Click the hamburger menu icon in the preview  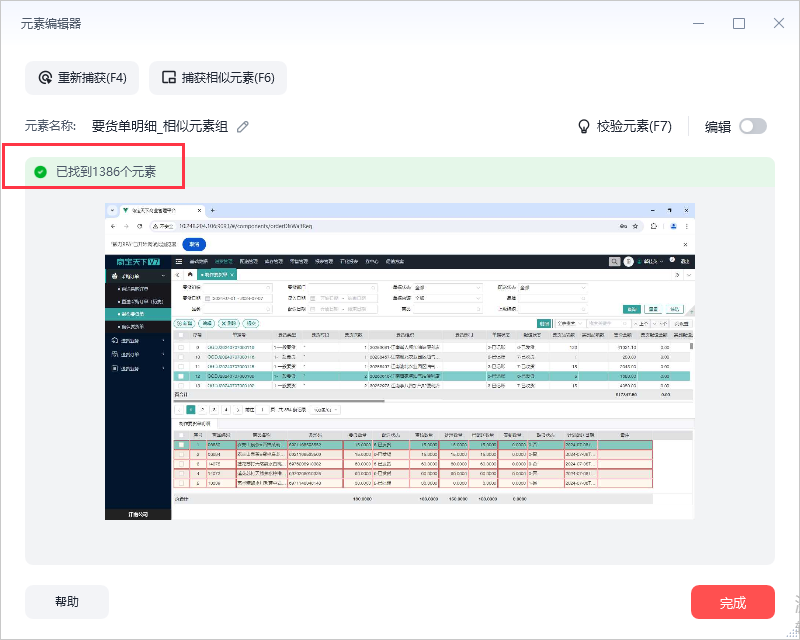[x=179, y=261]
